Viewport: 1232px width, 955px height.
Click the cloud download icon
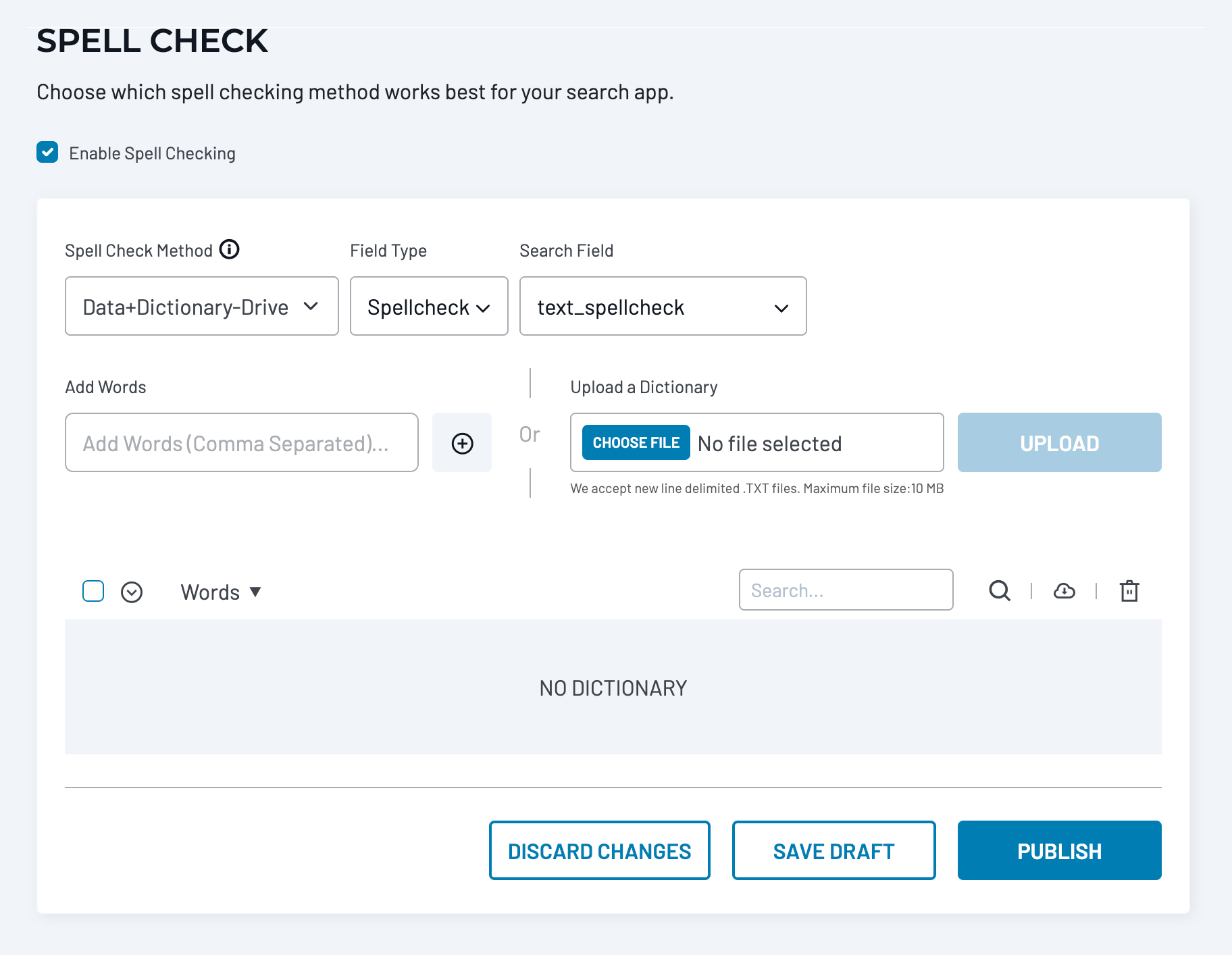pyautogui.click(x=1064, y=591)
